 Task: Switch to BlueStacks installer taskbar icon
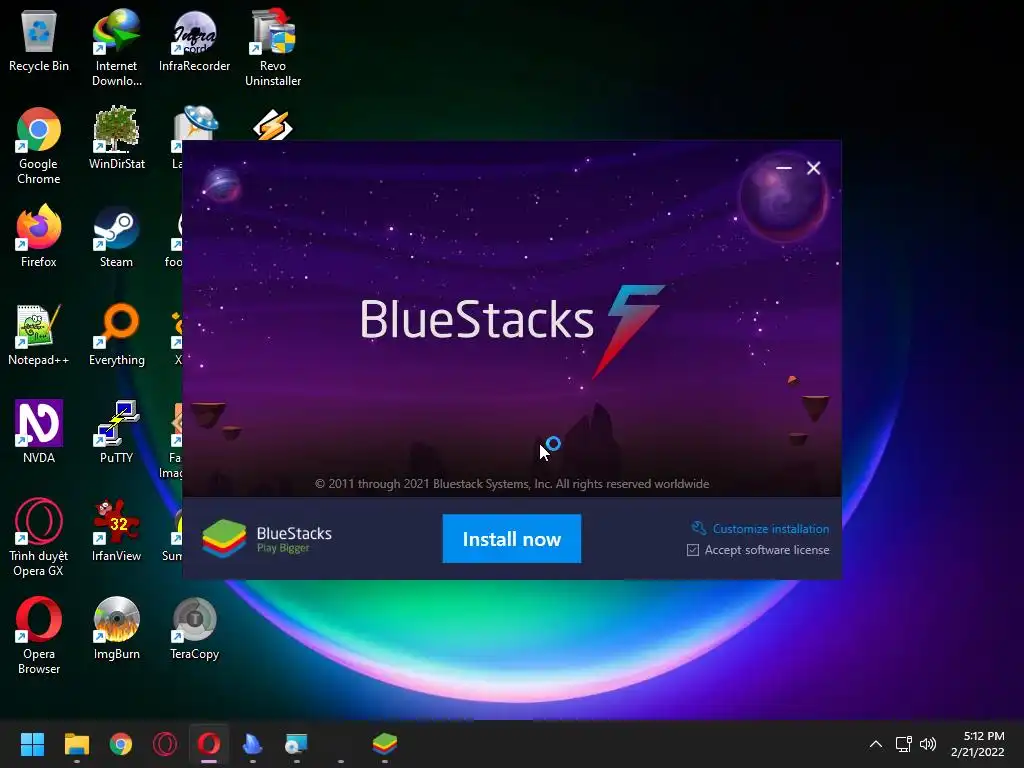(x=385, y=744)
